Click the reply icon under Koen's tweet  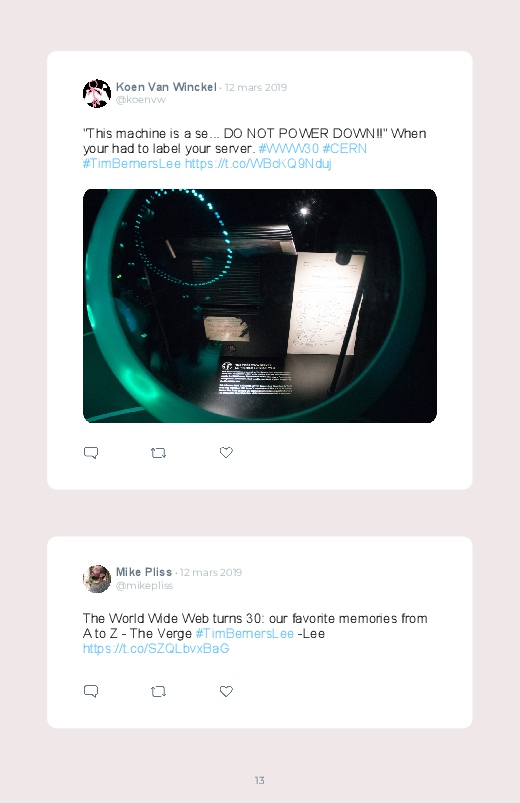pos(91,453)
